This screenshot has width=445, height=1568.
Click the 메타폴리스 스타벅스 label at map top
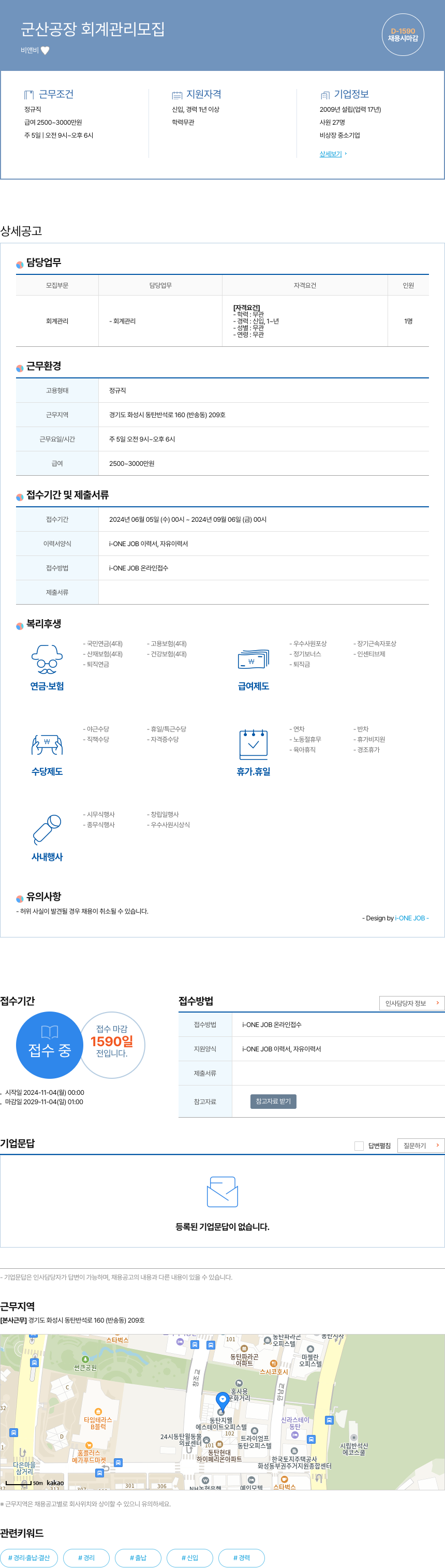(117, 1340)
